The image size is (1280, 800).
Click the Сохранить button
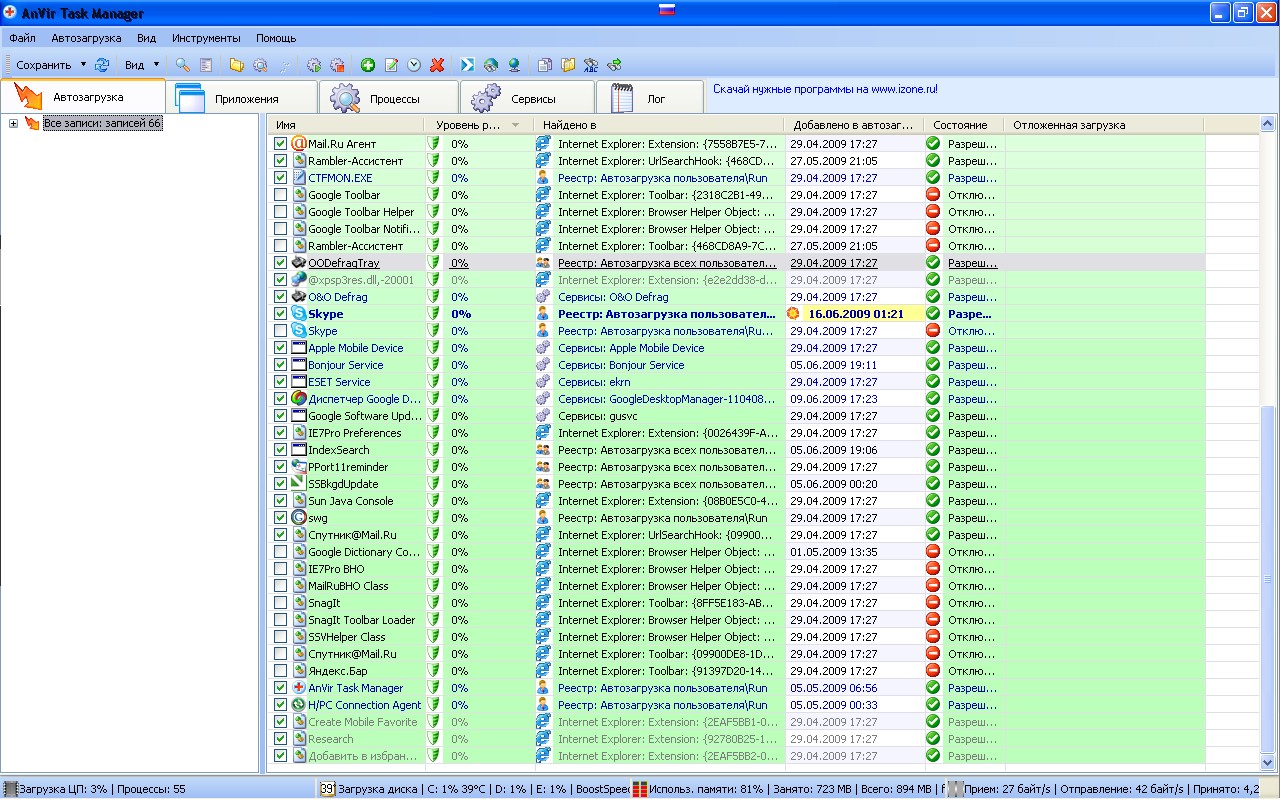[44, 65]
